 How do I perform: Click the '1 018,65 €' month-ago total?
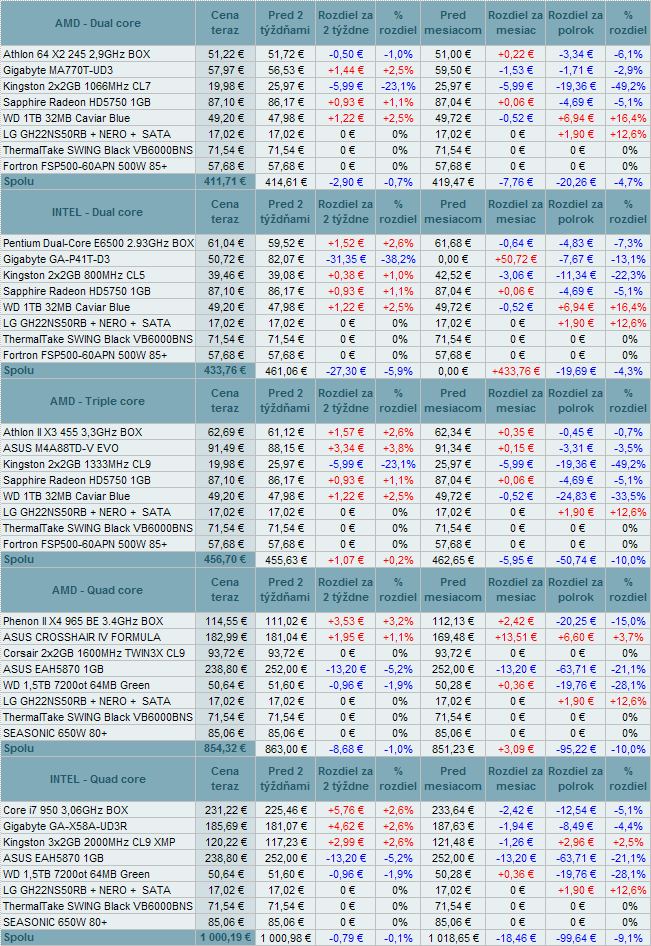pyautogui.click(x=453, y=938)
